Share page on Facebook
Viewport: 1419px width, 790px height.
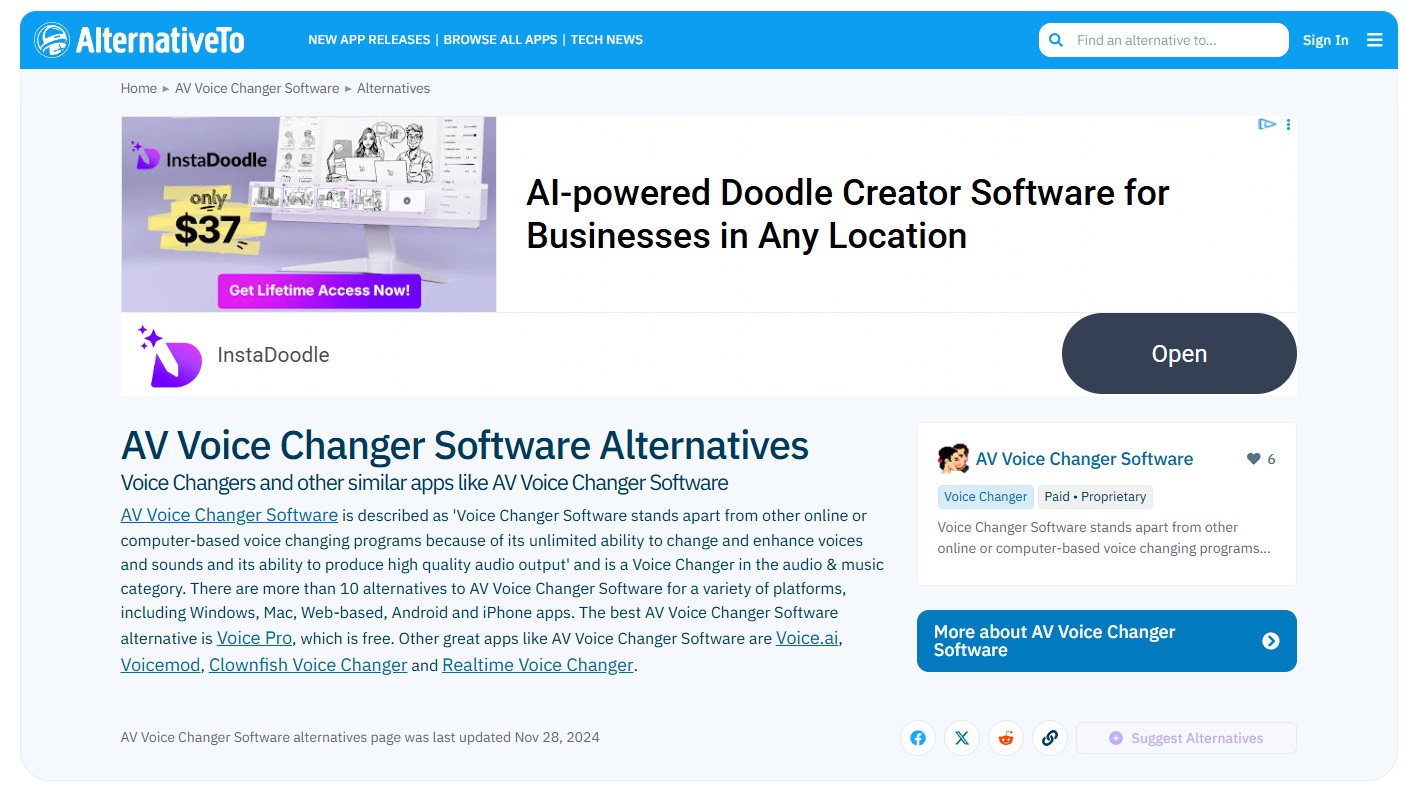[x=918, y=738]
